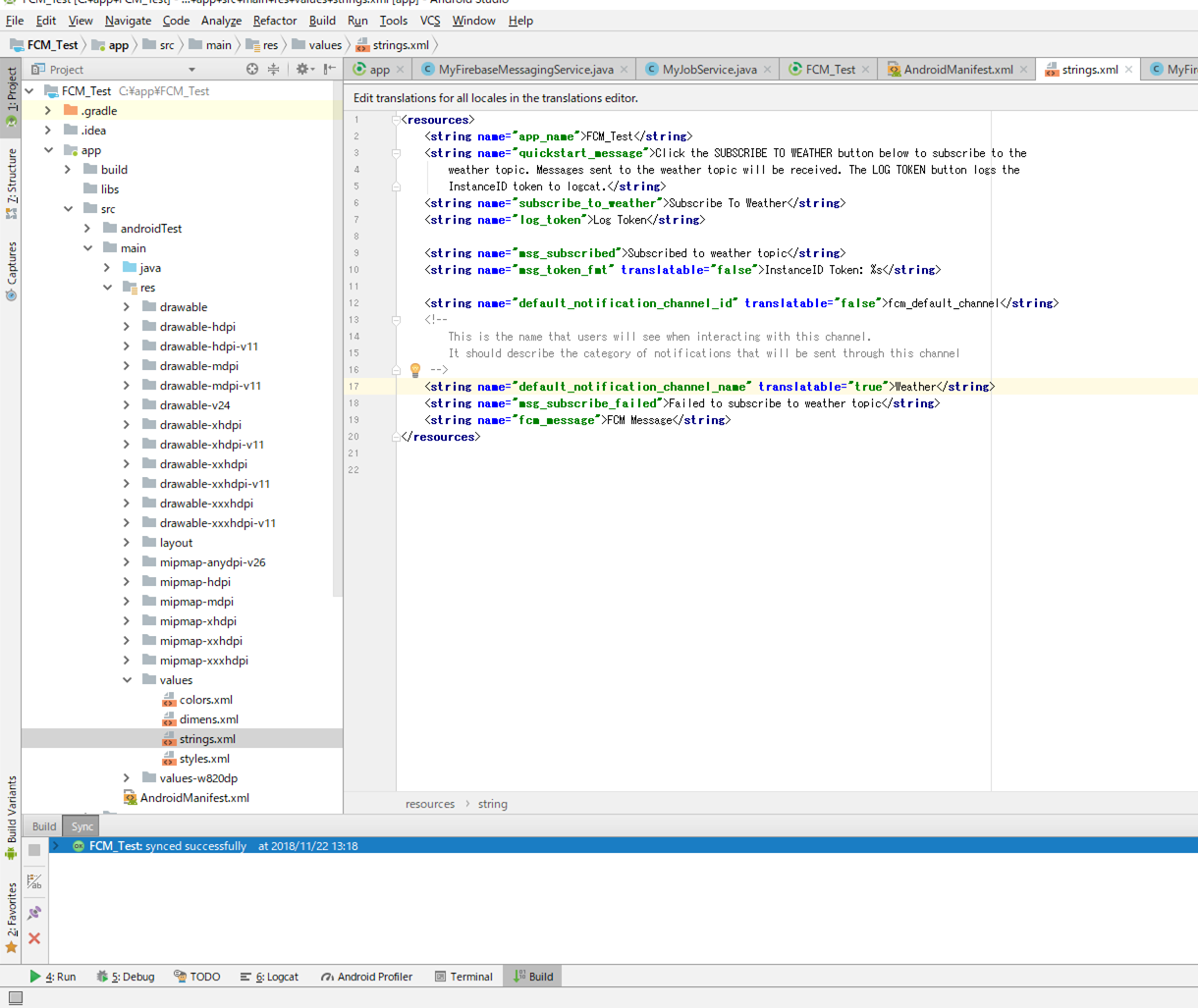The width and height of the screenshot is (1198, 1008).
Task: Click the lightbulb intention icon
Action: pos(415,370)
